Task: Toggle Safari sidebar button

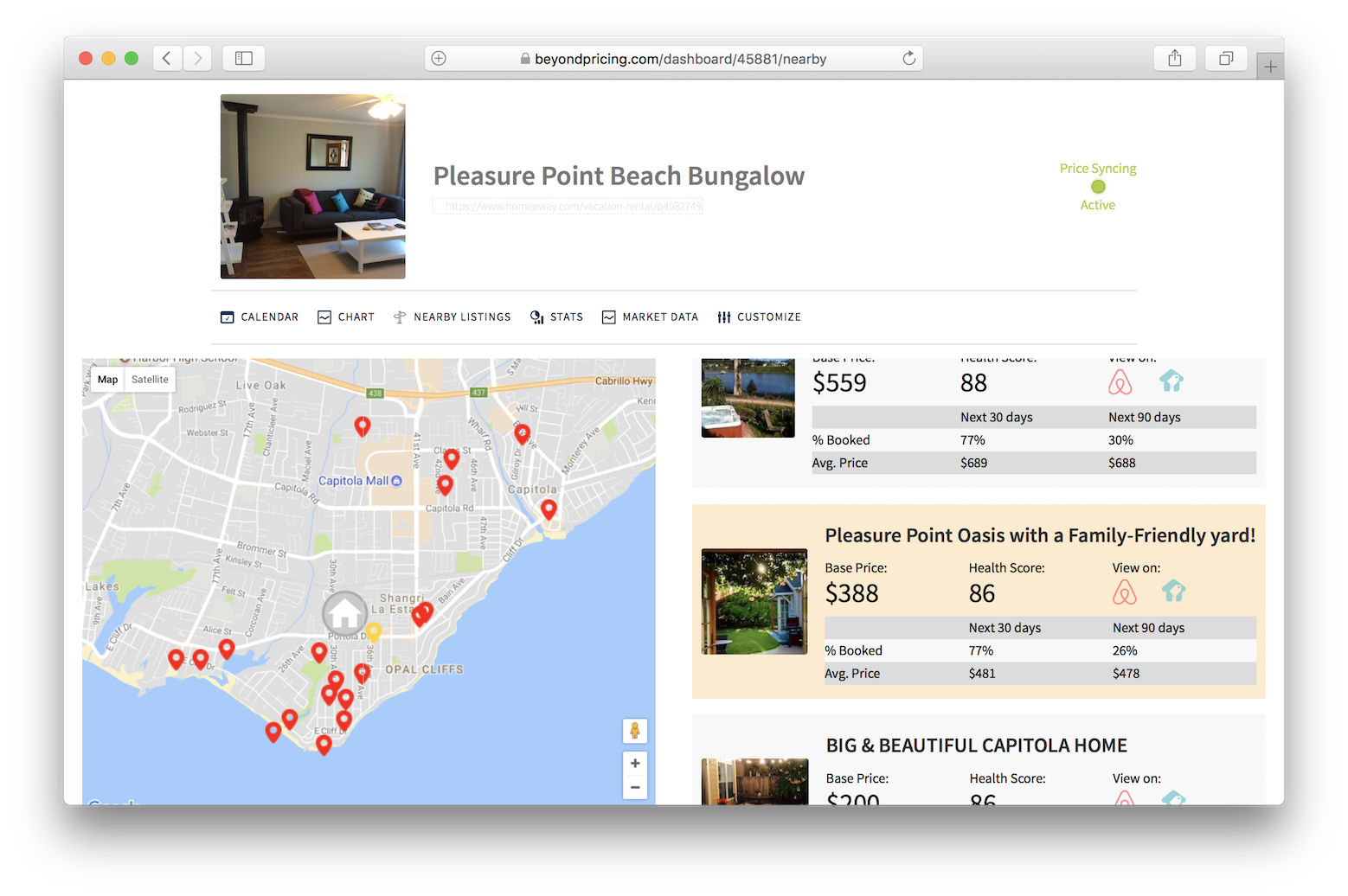Action: (244, 58)
